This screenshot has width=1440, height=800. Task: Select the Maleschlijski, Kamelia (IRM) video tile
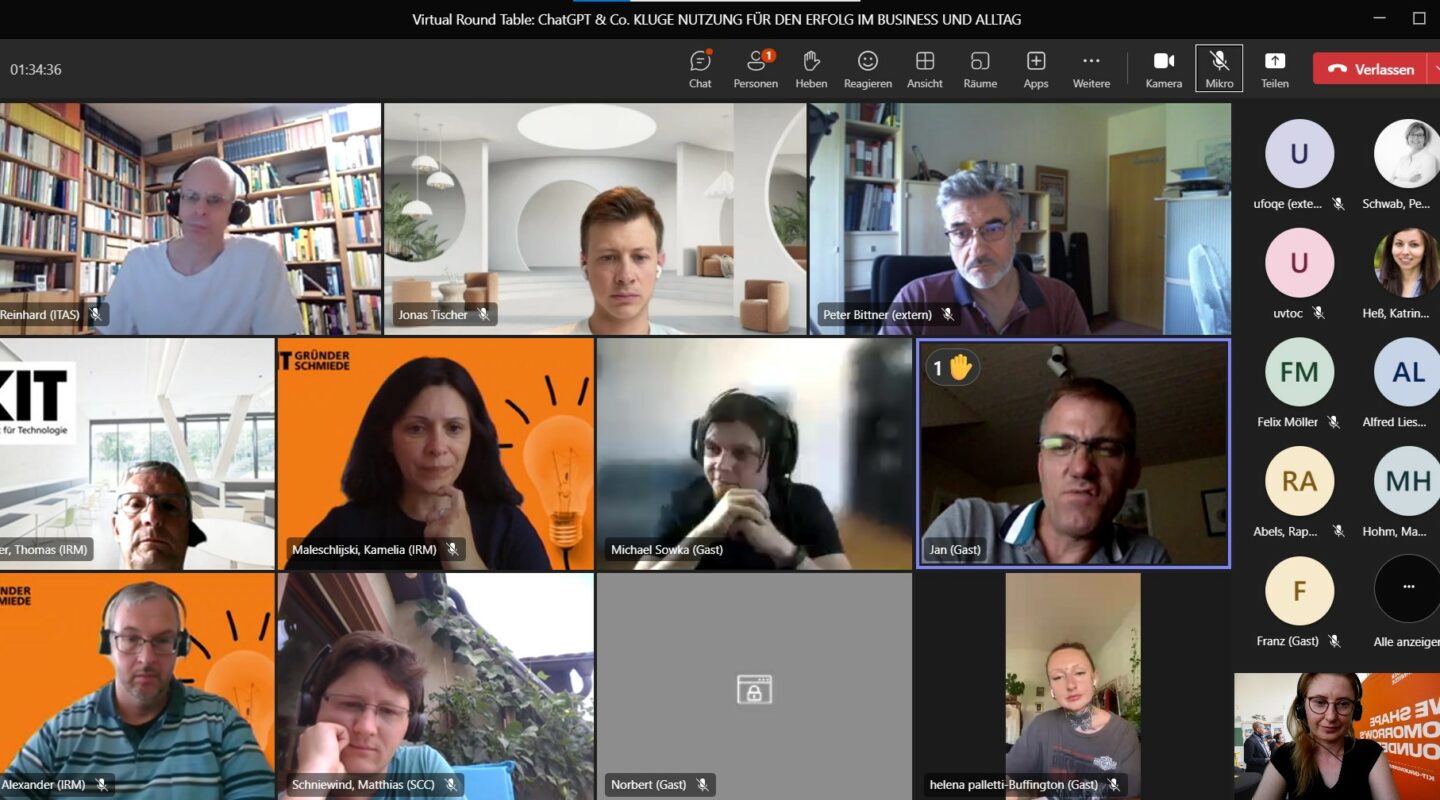[x=436, y=454]
